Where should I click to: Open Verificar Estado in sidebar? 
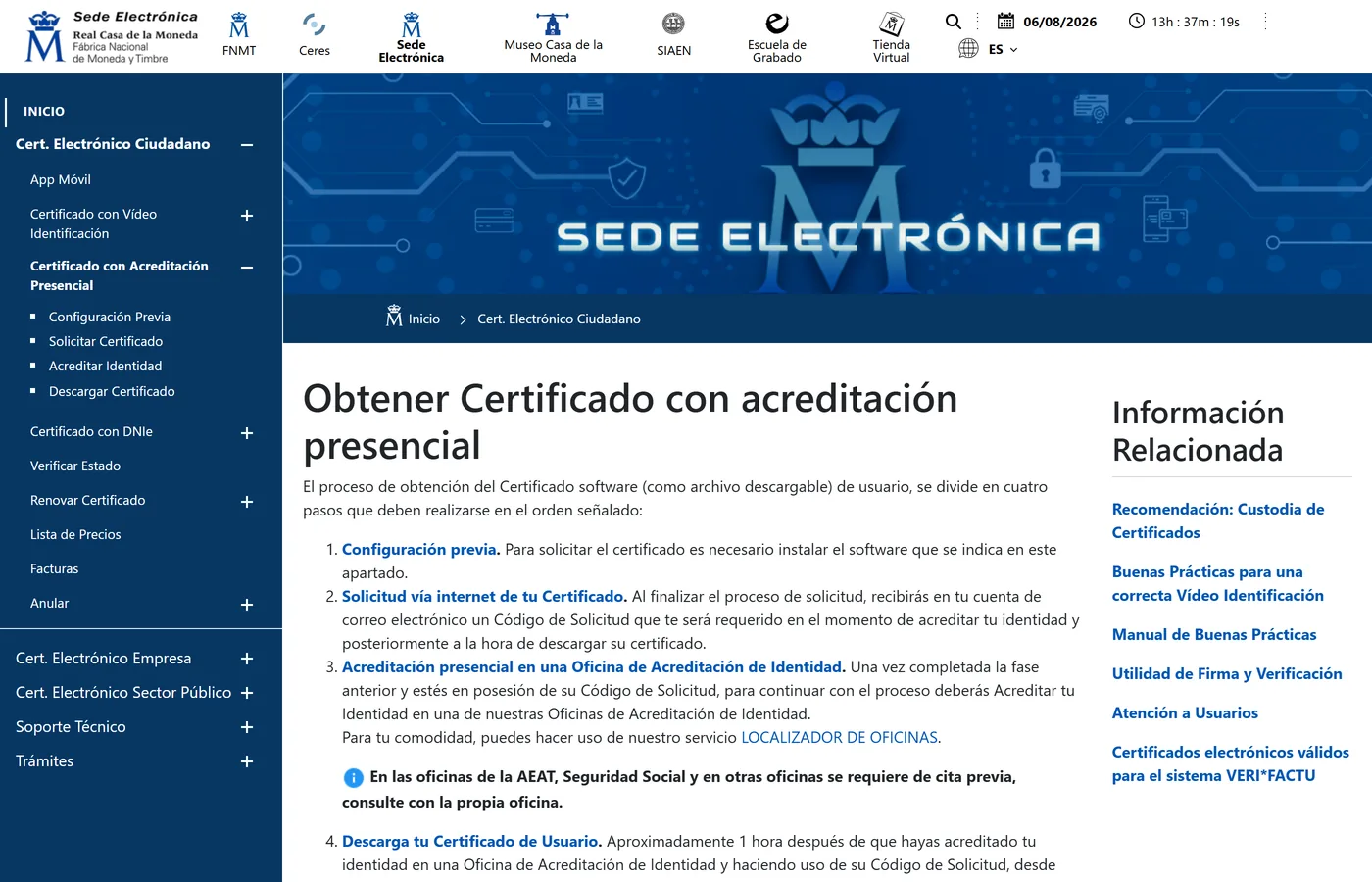(x=75, y=465)
